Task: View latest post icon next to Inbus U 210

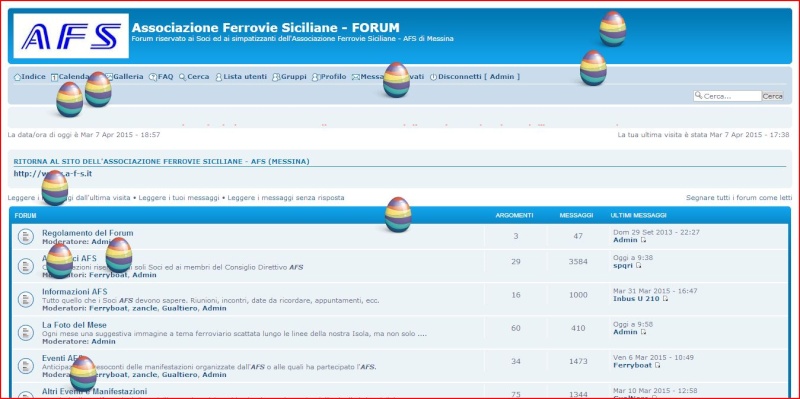Action: [x=665, y=299]
